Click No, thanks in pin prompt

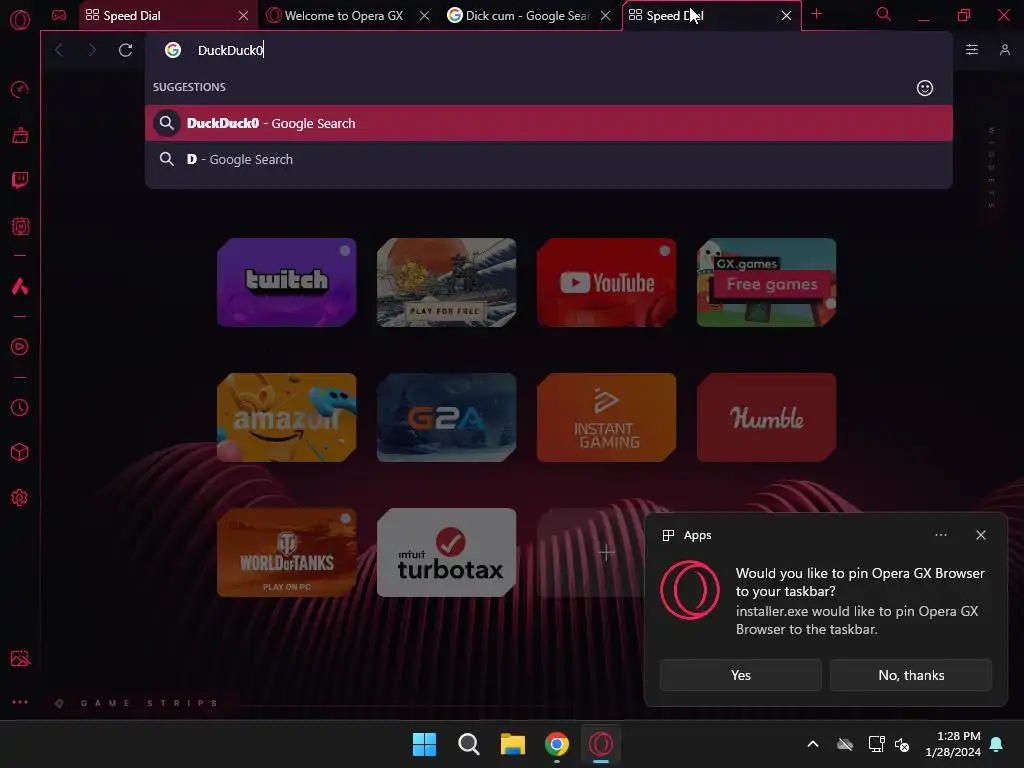coord(911,675)
